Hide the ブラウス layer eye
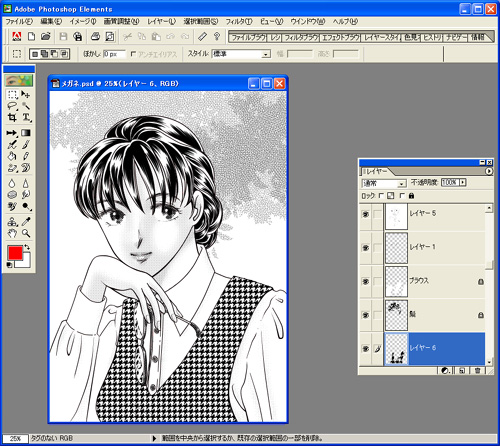The image size is (500, 446). [x=365, y=282]
